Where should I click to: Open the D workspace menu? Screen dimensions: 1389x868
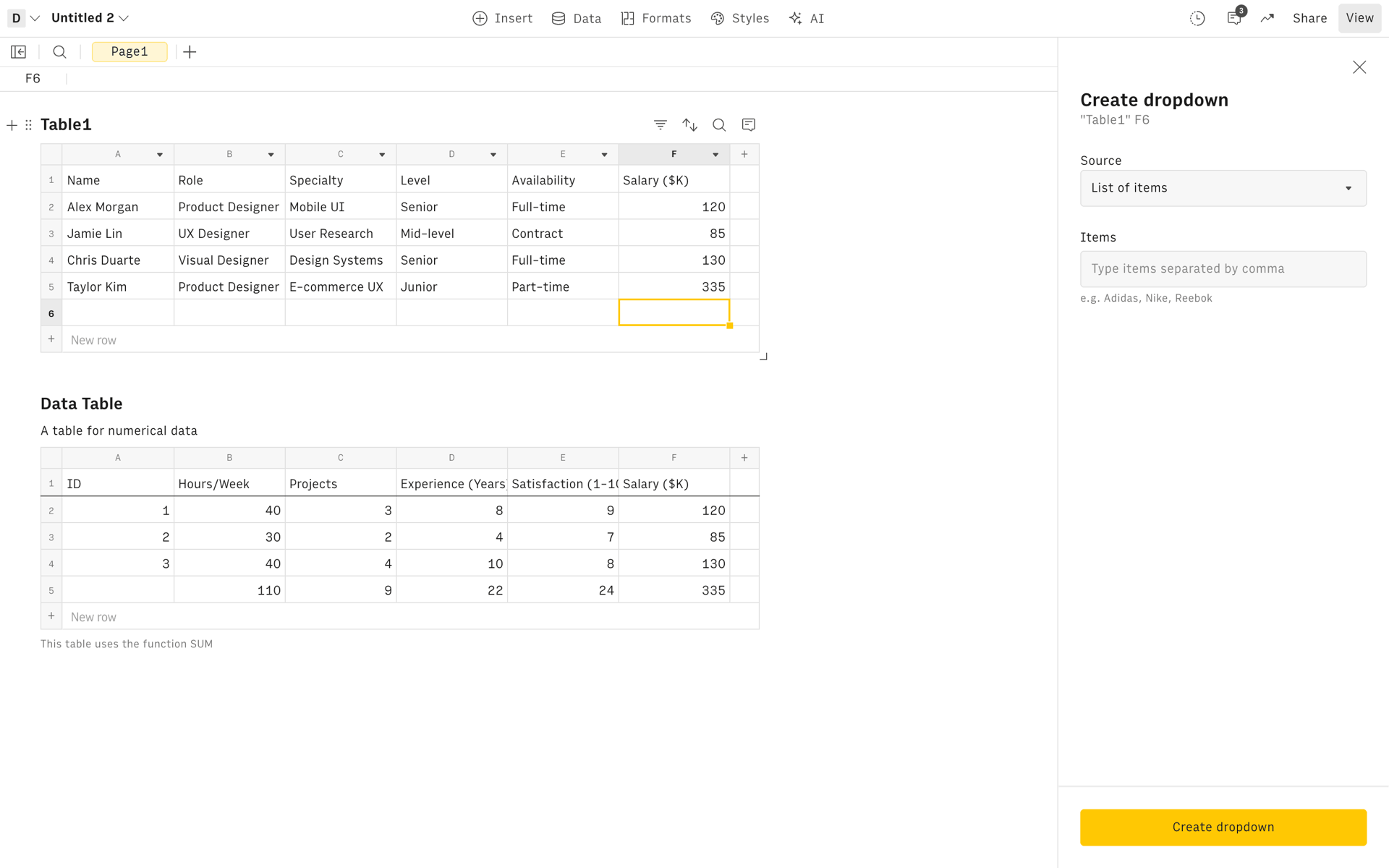point(23,18)
